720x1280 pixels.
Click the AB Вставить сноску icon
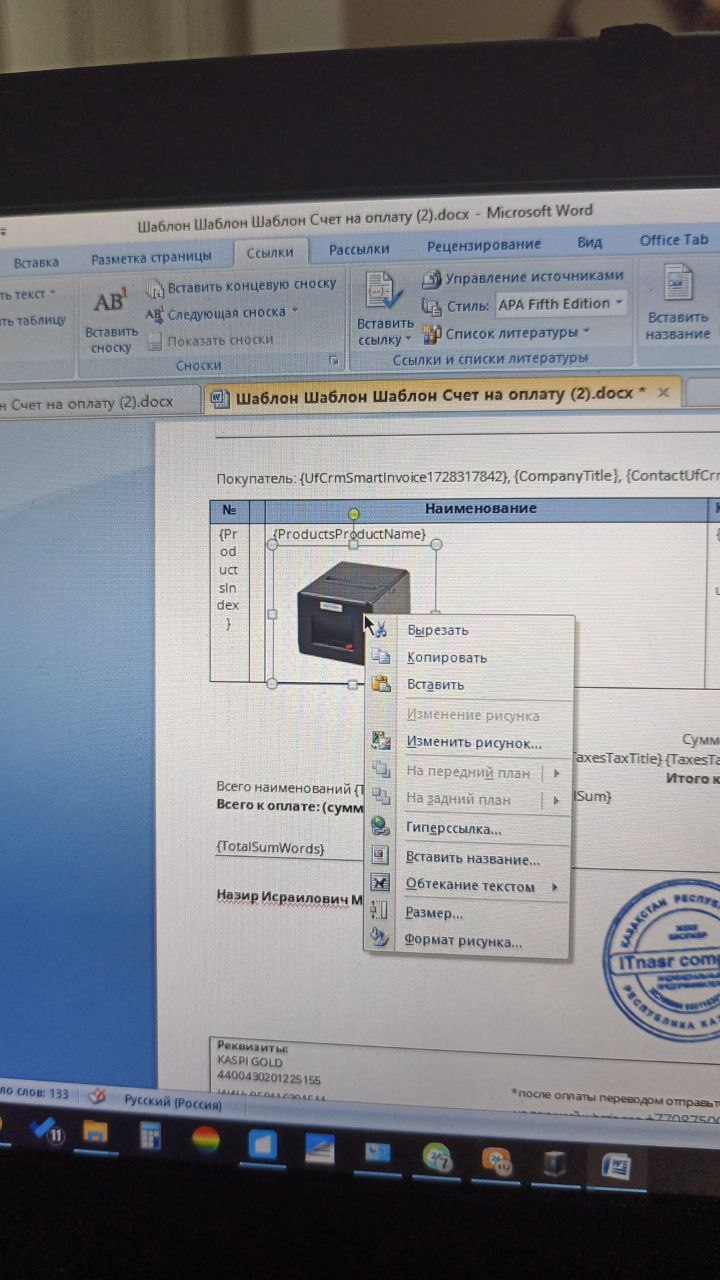[109, 301]
